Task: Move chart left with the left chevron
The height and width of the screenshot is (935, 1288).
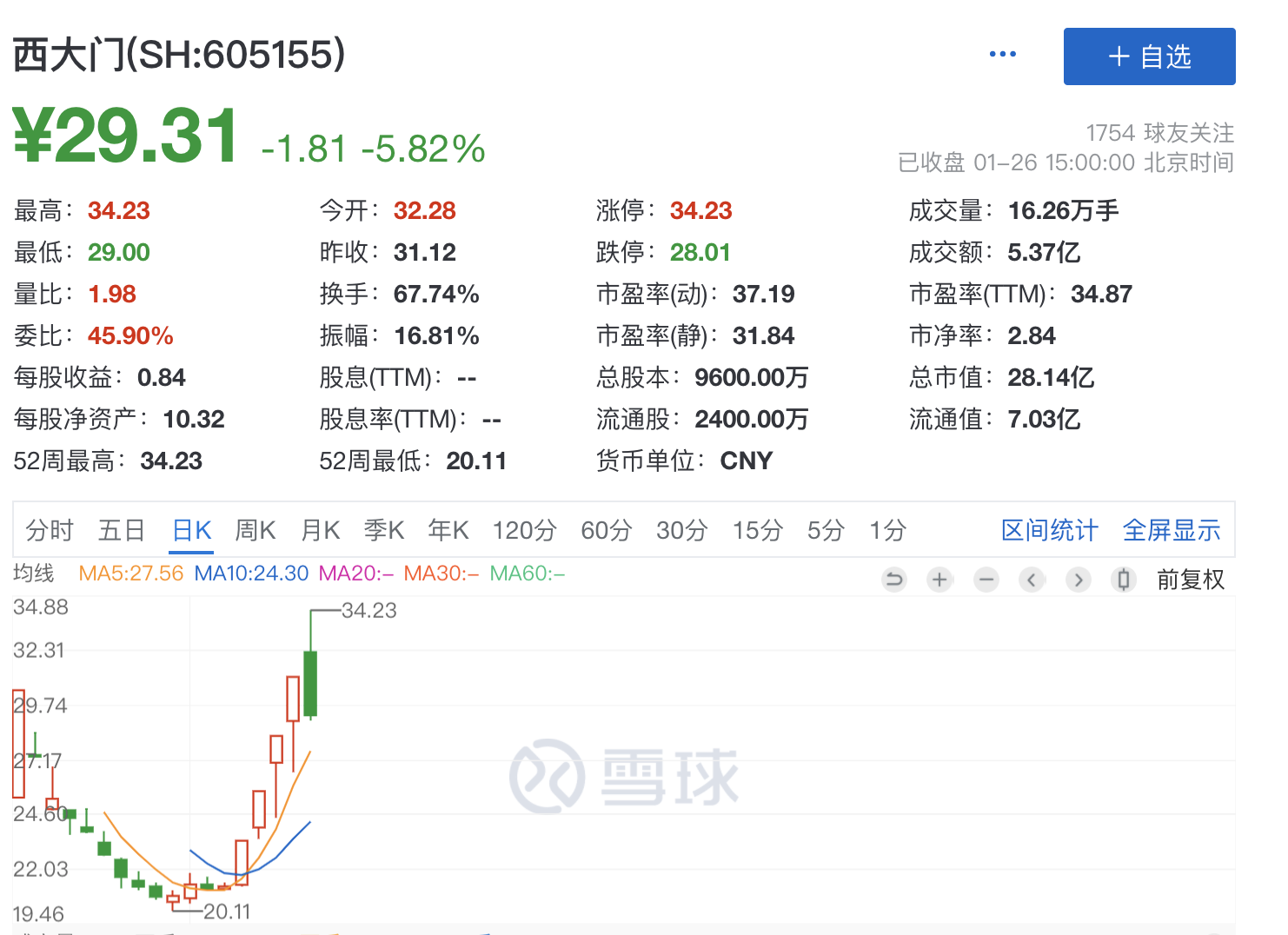Action: click(x=1032, y=580)
